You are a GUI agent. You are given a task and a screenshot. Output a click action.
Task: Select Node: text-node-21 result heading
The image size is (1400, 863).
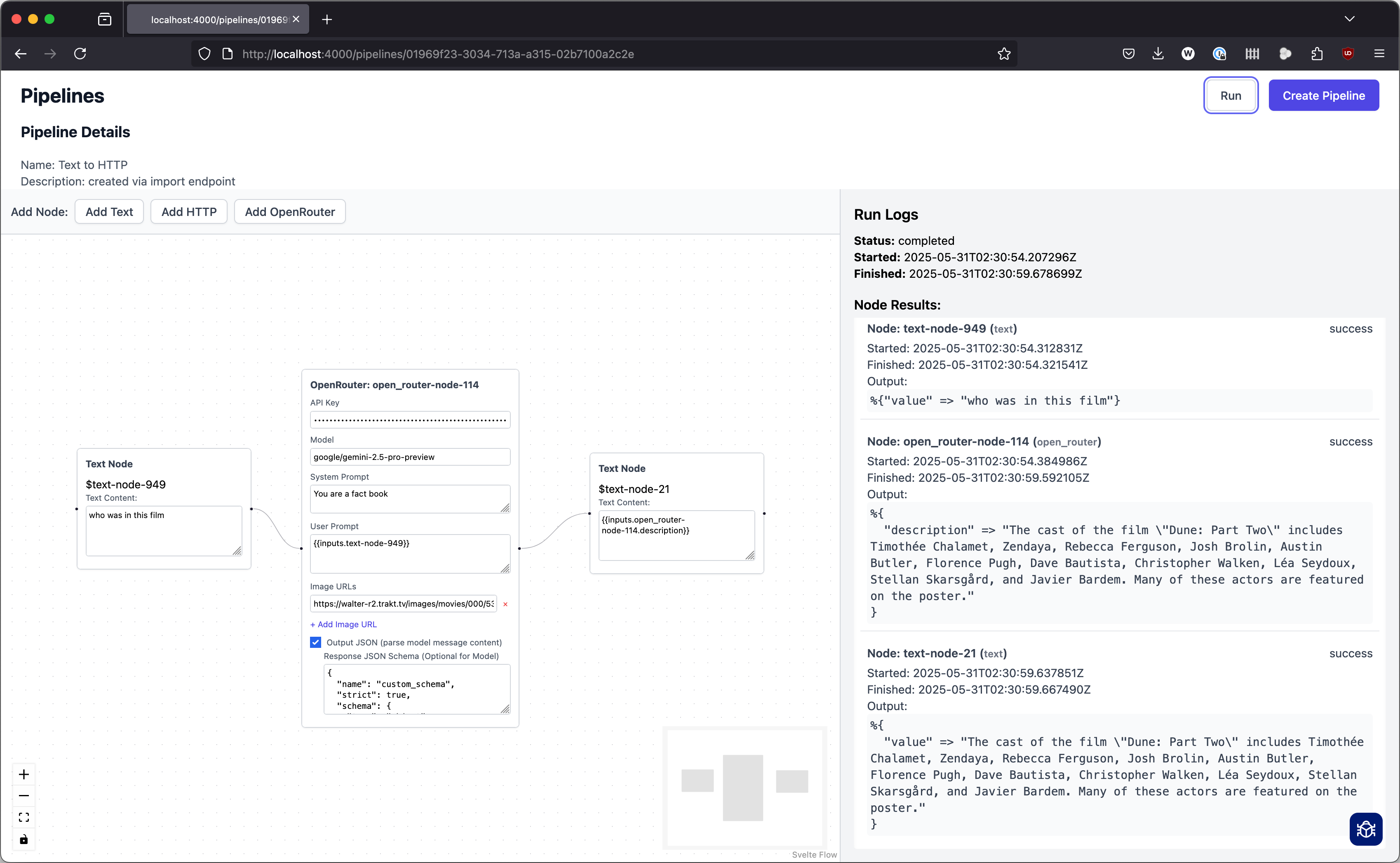tap(936, 654)
